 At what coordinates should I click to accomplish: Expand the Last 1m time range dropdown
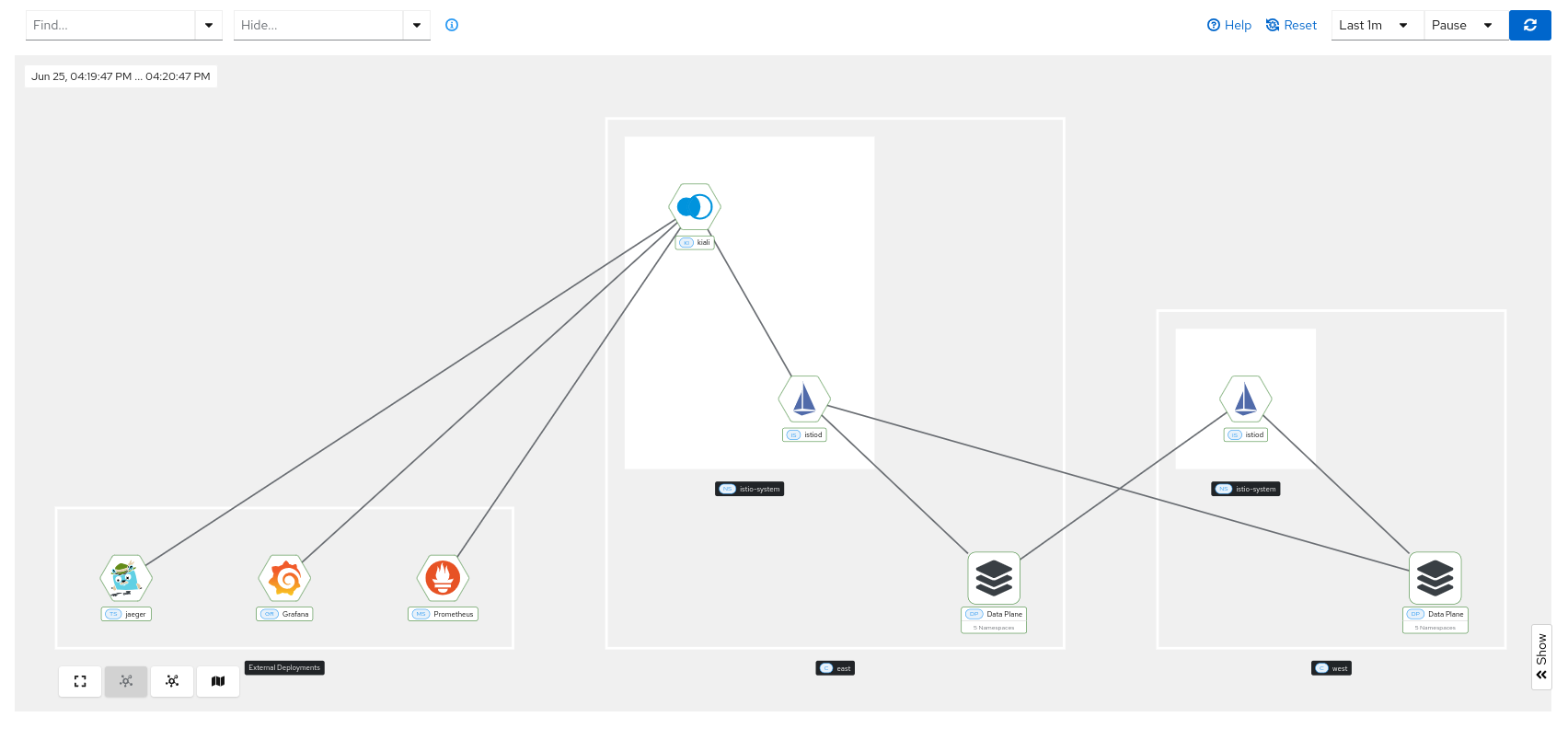click(x=1377, y=26)
